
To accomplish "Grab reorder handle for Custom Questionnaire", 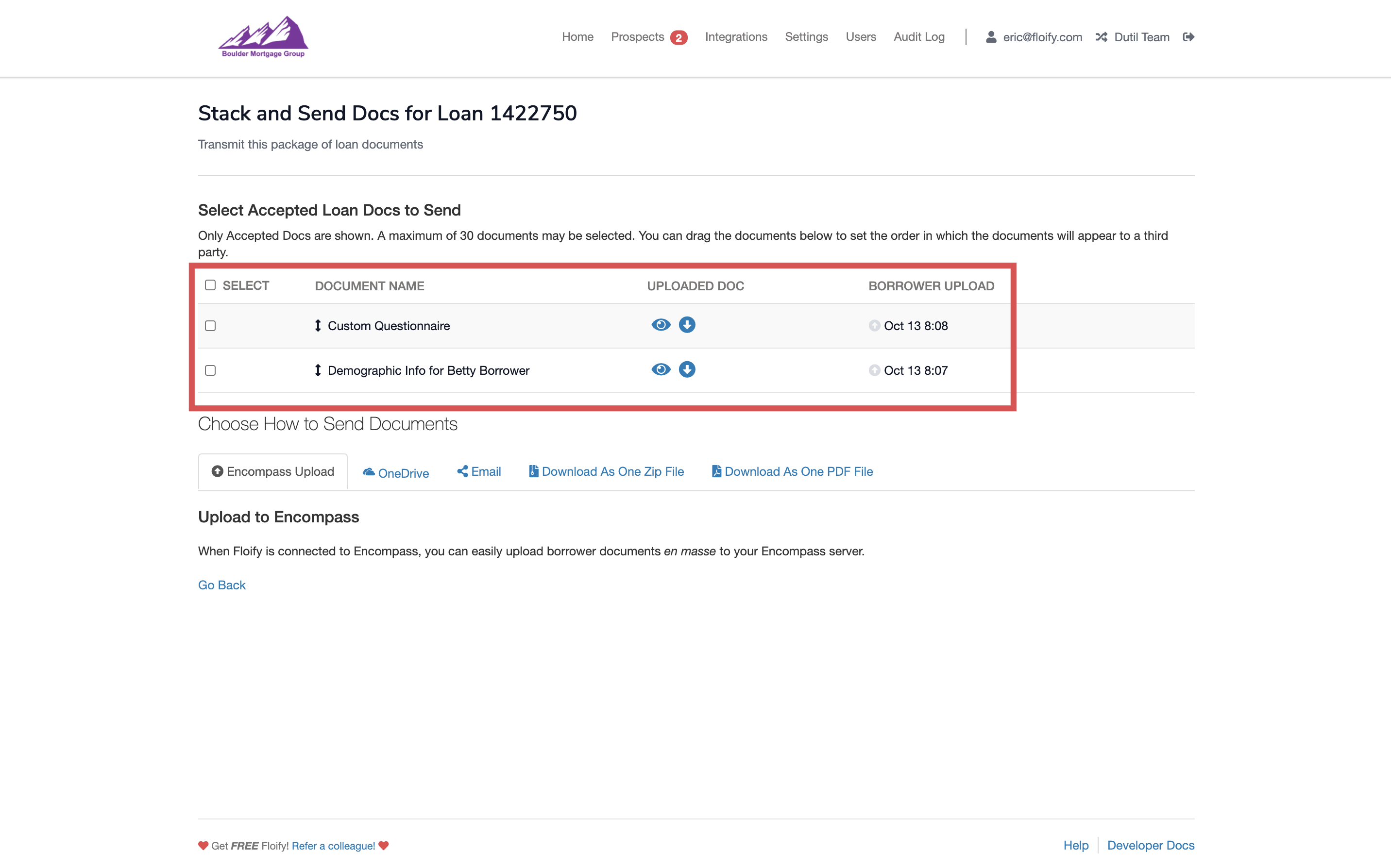I will pyautogui.click(x=318, y=325).
